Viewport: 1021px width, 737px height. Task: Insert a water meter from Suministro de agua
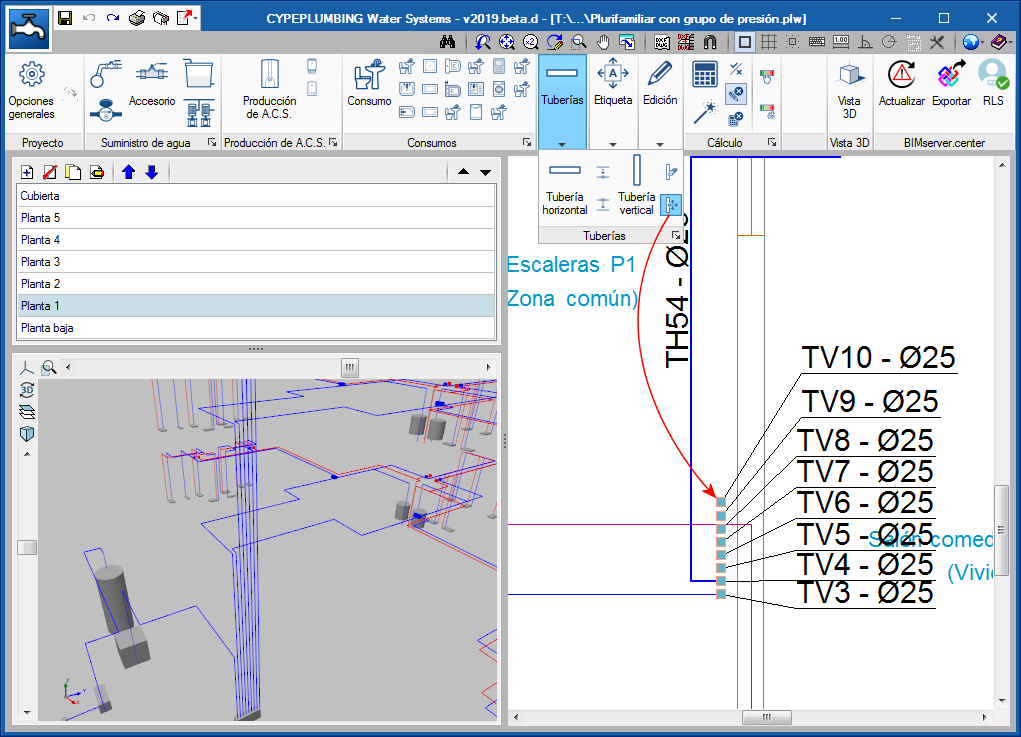tap(105, 111)
